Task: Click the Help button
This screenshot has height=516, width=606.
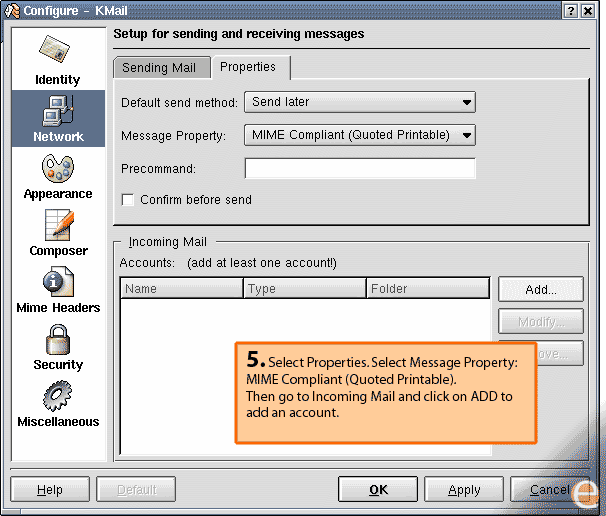Action: pos(49,490)
